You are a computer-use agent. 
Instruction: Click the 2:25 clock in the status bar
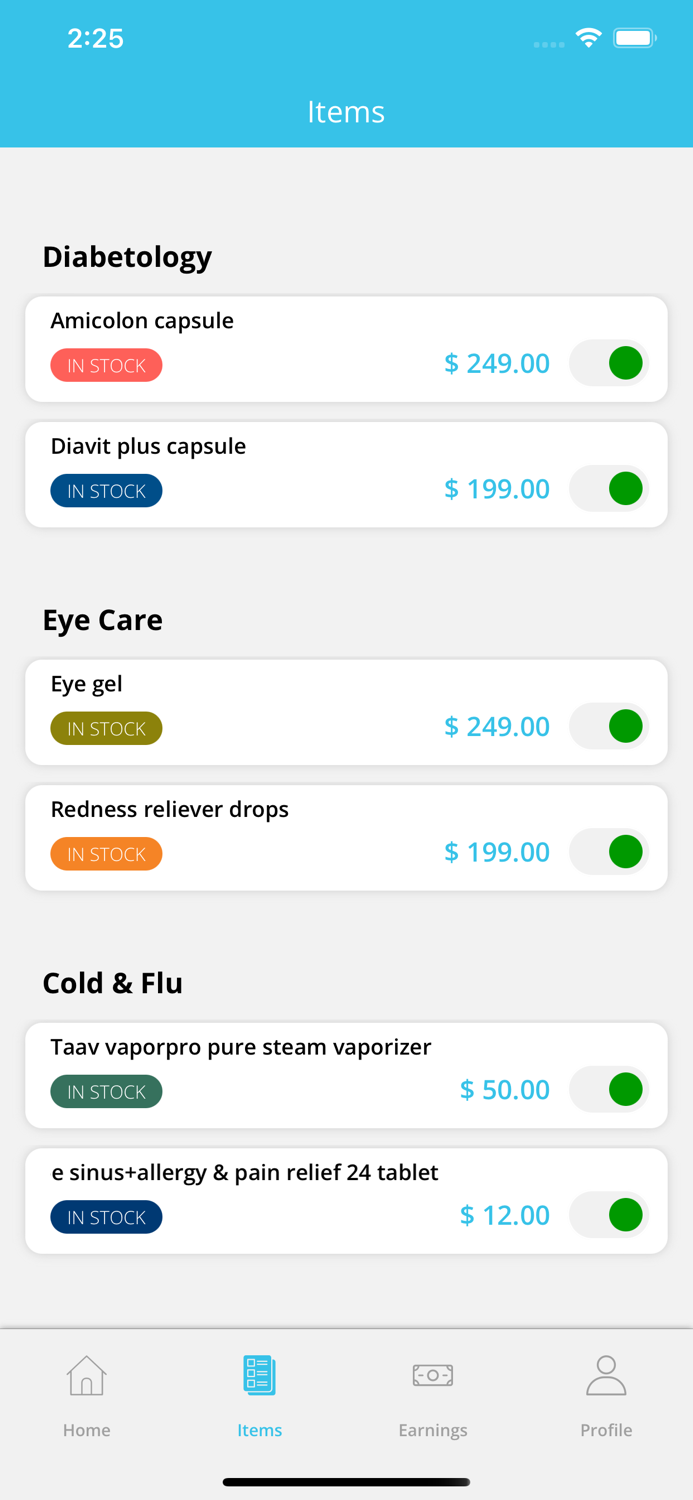pos(96,38)
